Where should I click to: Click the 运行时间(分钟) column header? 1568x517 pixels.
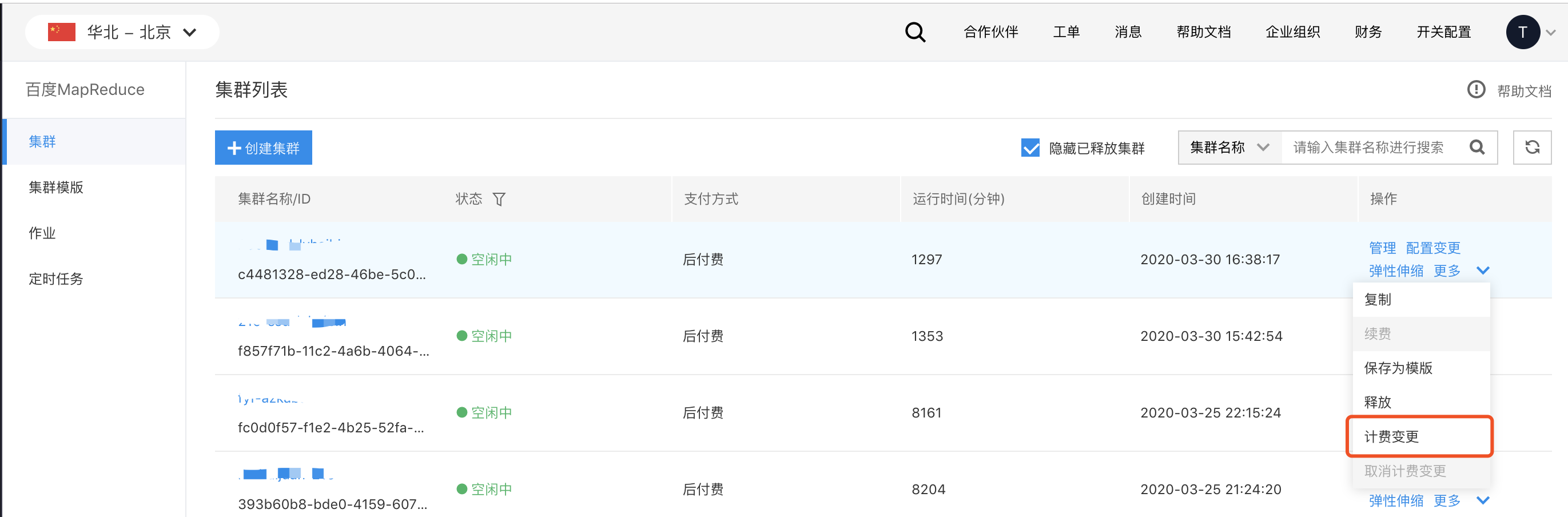click(958, 199)
